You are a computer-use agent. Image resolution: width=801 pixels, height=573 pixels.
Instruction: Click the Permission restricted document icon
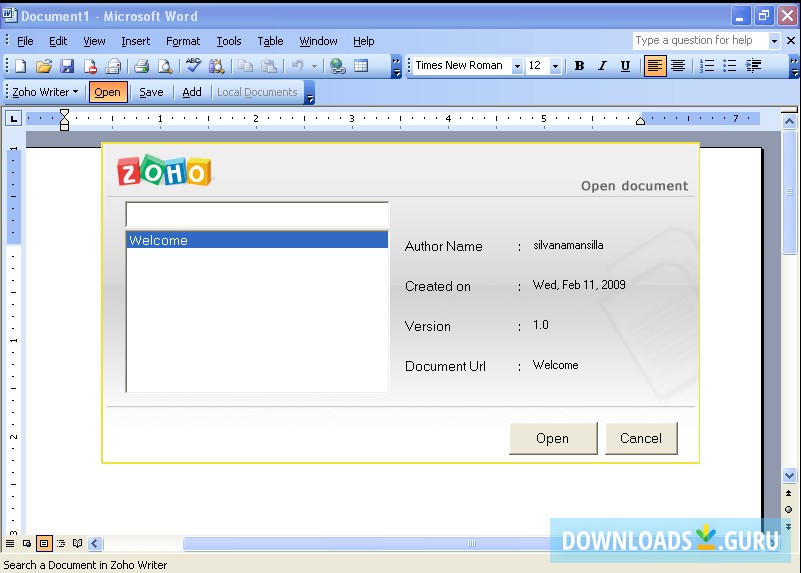coord(90,66)
